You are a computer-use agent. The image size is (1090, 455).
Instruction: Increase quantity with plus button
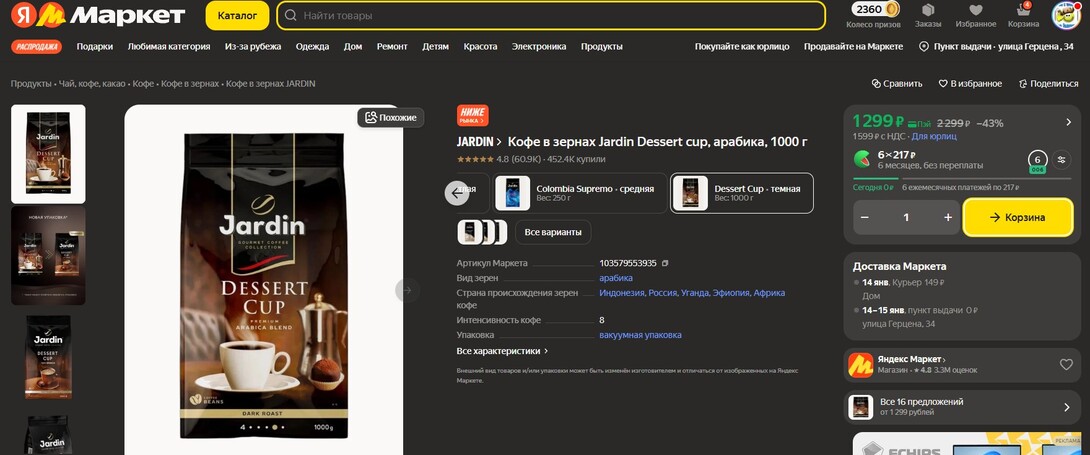point(948,217)
